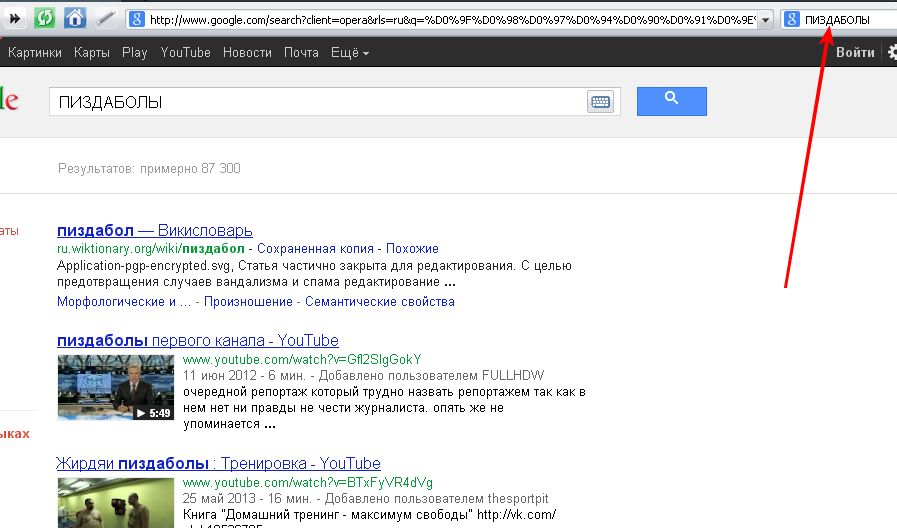The height and width of the screenshot is (528, 897).
Task: Click the URL www.youtube.com/watch?v=Gfl2SlgGokY
Action: coord(302,360)
